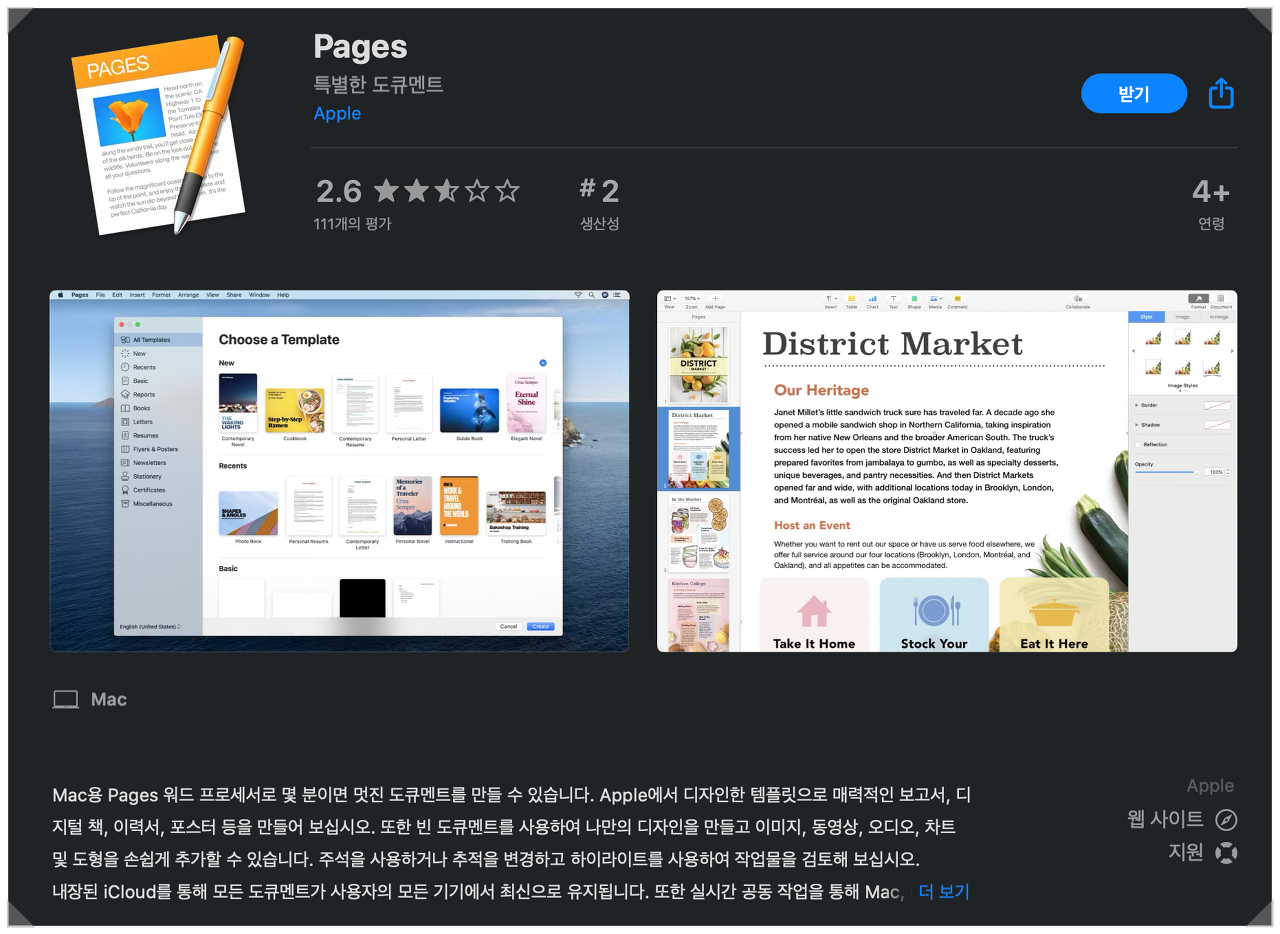The height and width of the screenshot is (934, 1280).
Task: Open the Apple developer link under the title
Action: point(337,114)
